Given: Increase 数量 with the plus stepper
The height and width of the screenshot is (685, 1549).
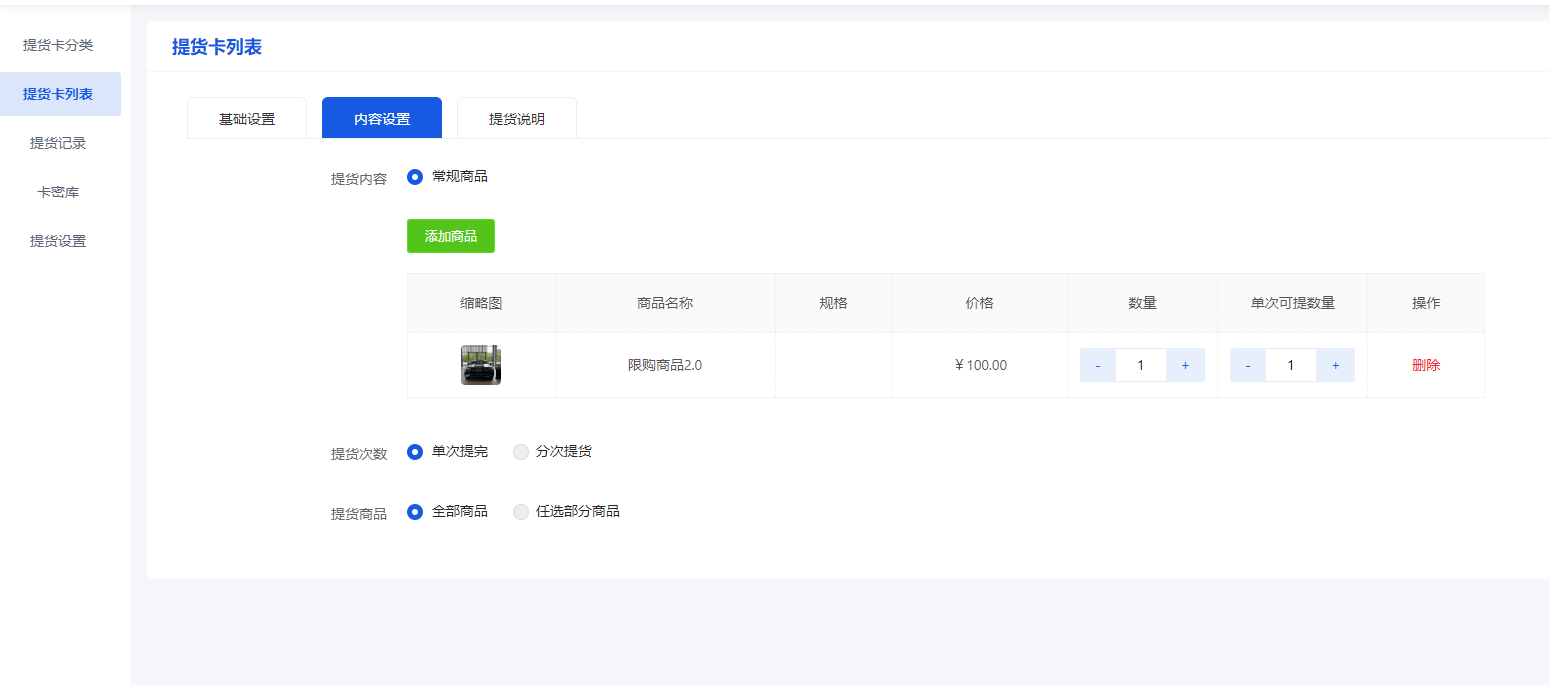Looking at the screenshot, I should pyautogui.click(x=1185, y=364).
